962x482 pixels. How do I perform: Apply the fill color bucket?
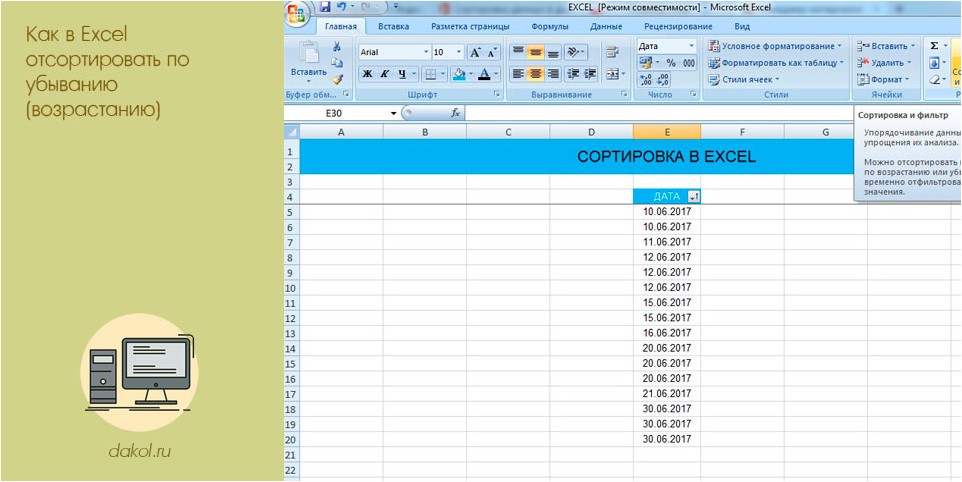458,74
